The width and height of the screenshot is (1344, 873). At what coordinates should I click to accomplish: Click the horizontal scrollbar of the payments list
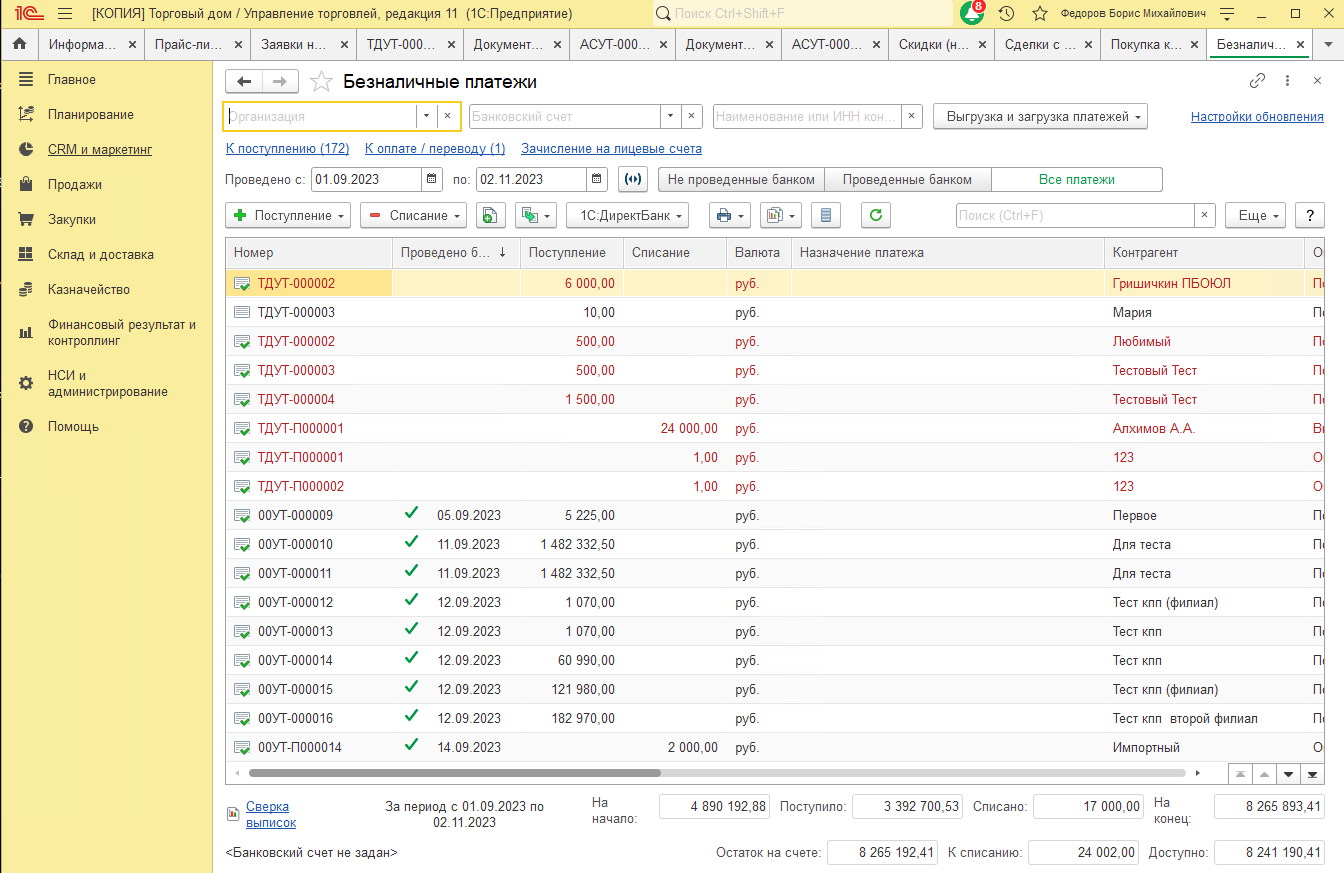coord(455,773)
